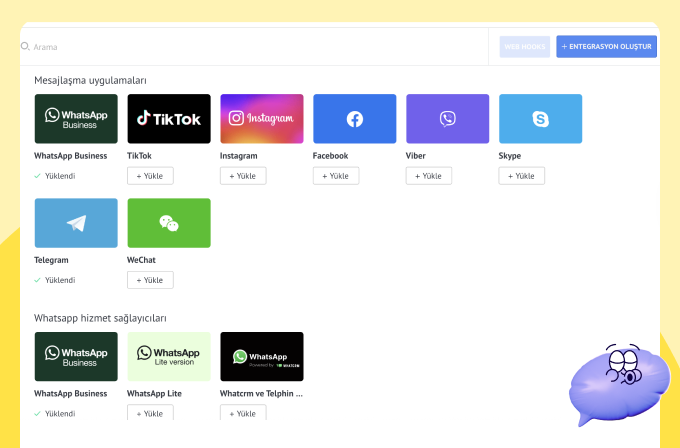Click the Skype name label
Viewport: 680px width, 448px height.
(x=510, y=156)
